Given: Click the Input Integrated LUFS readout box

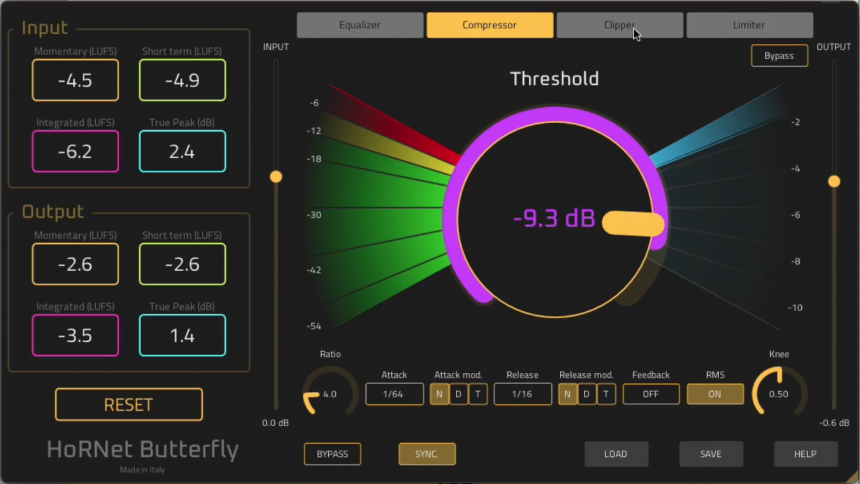Looking at the screenshot, I should [x=75, y=151].
